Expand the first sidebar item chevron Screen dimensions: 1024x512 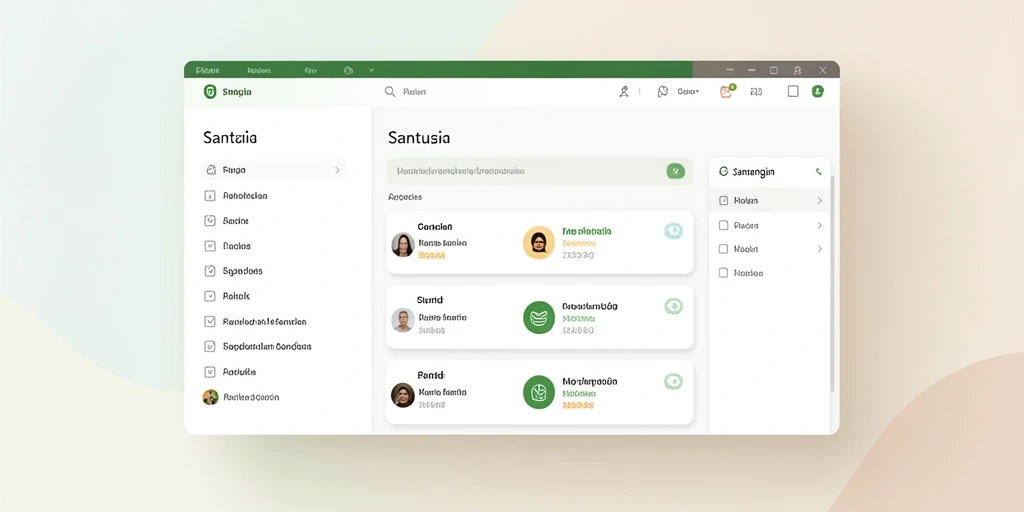tap(338, 170)
